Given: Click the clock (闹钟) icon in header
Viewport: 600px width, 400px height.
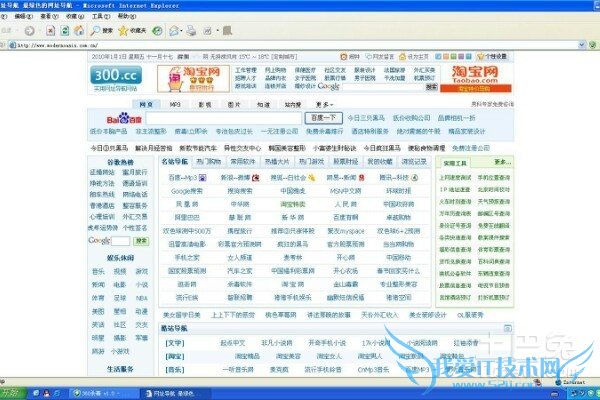Looking at the screenshot, I should [344, 57].
